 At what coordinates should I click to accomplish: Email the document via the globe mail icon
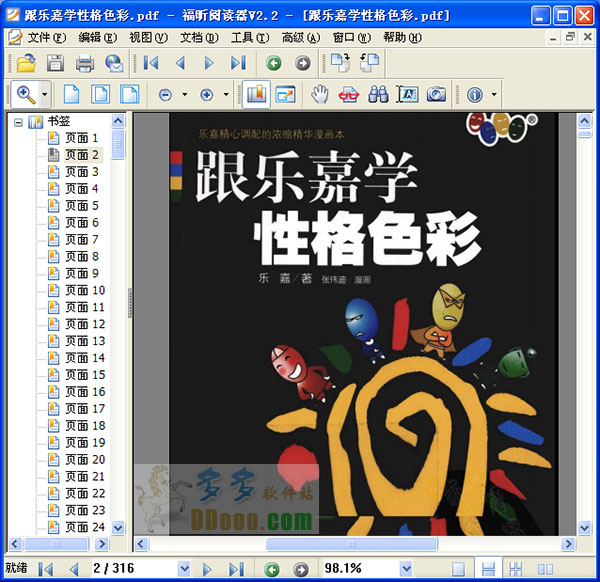[x=114, y=63]
